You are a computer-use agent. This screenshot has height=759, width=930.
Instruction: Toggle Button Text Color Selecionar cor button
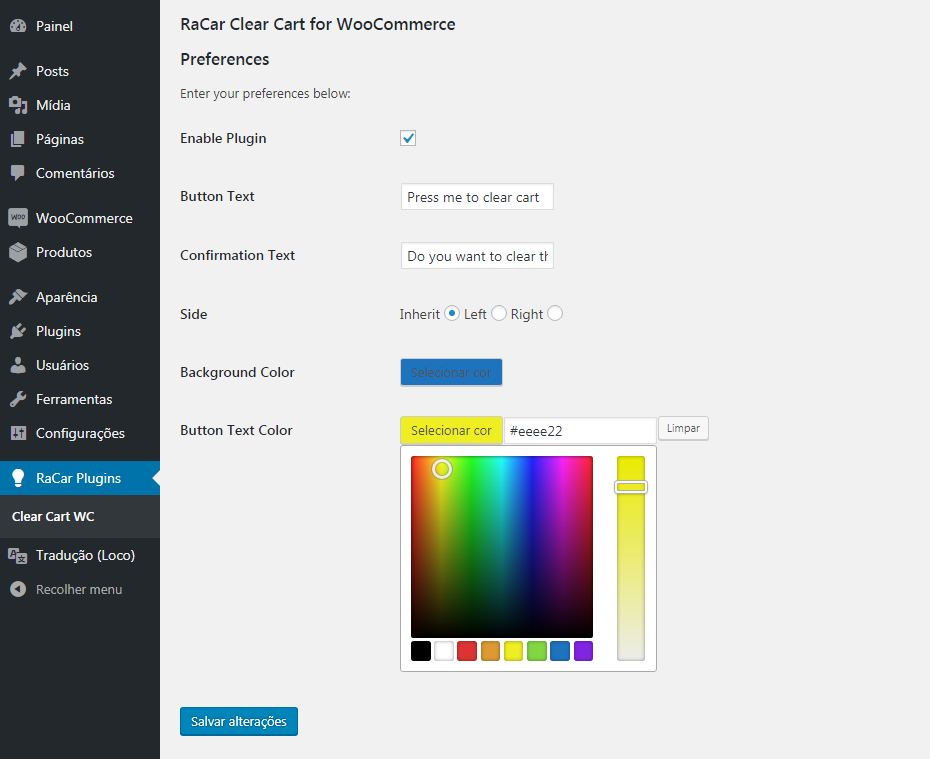(x=451, y=430)
